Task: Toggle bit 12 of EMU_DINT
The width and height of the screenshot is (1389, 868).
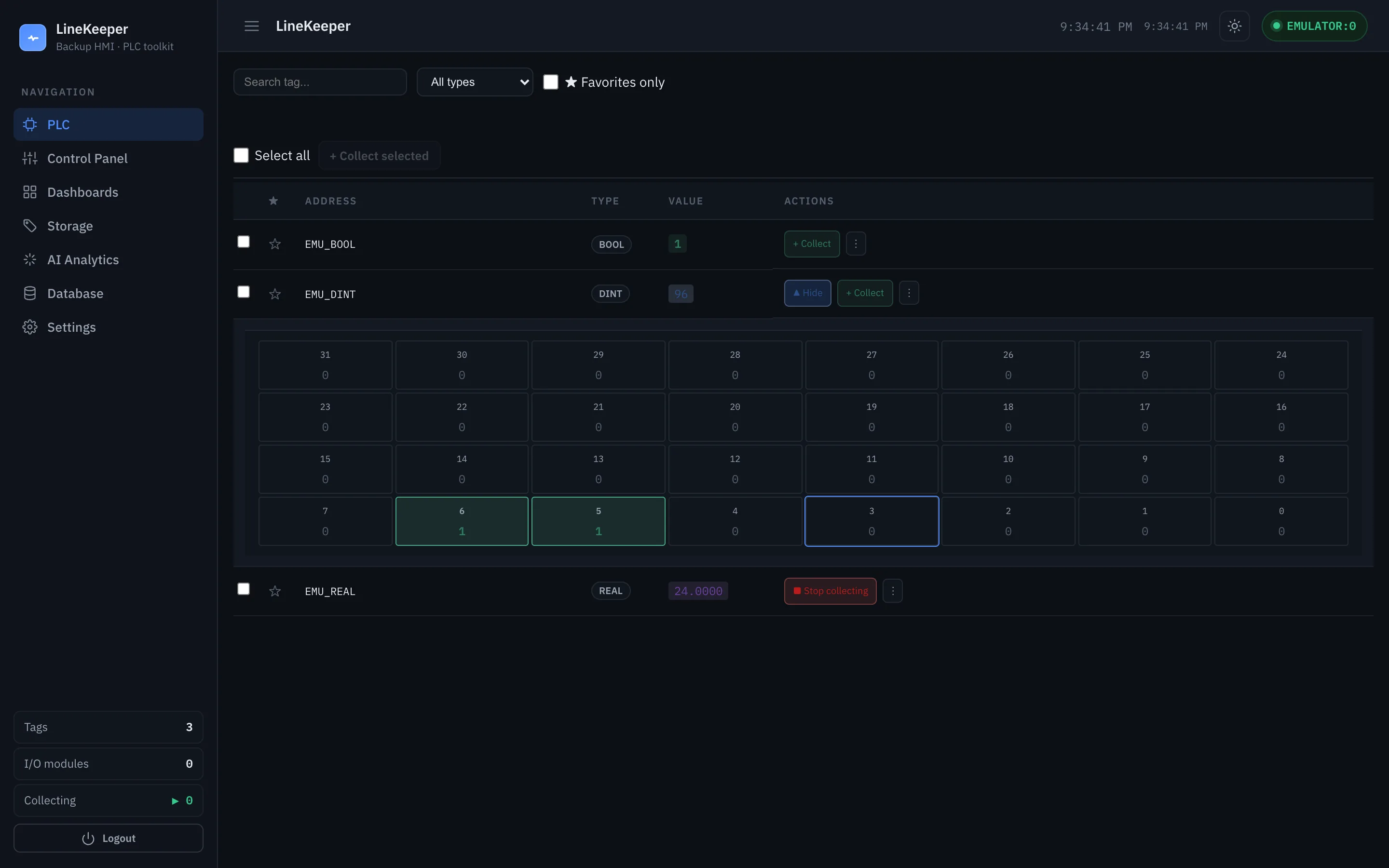Action: (x=735, y=469)
